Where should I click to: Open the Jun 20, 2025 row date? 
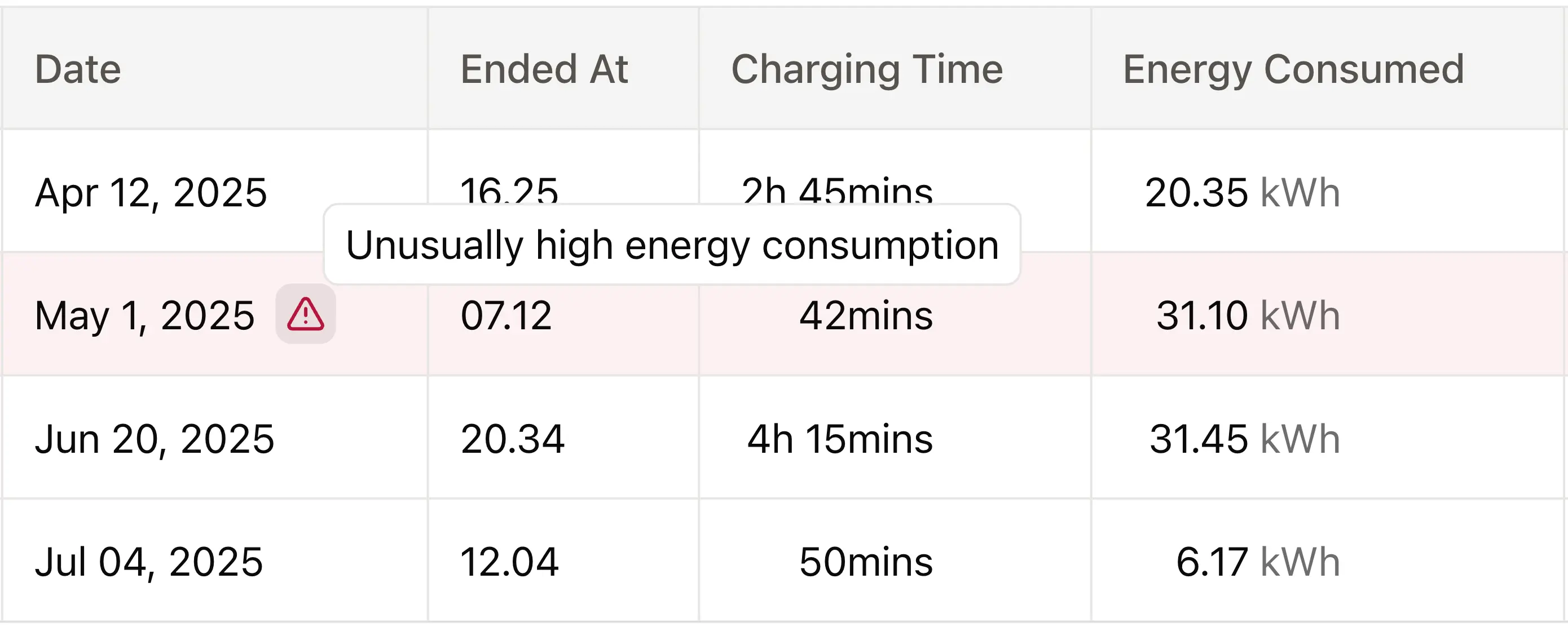pyautogui.click(x=155, y=439)
